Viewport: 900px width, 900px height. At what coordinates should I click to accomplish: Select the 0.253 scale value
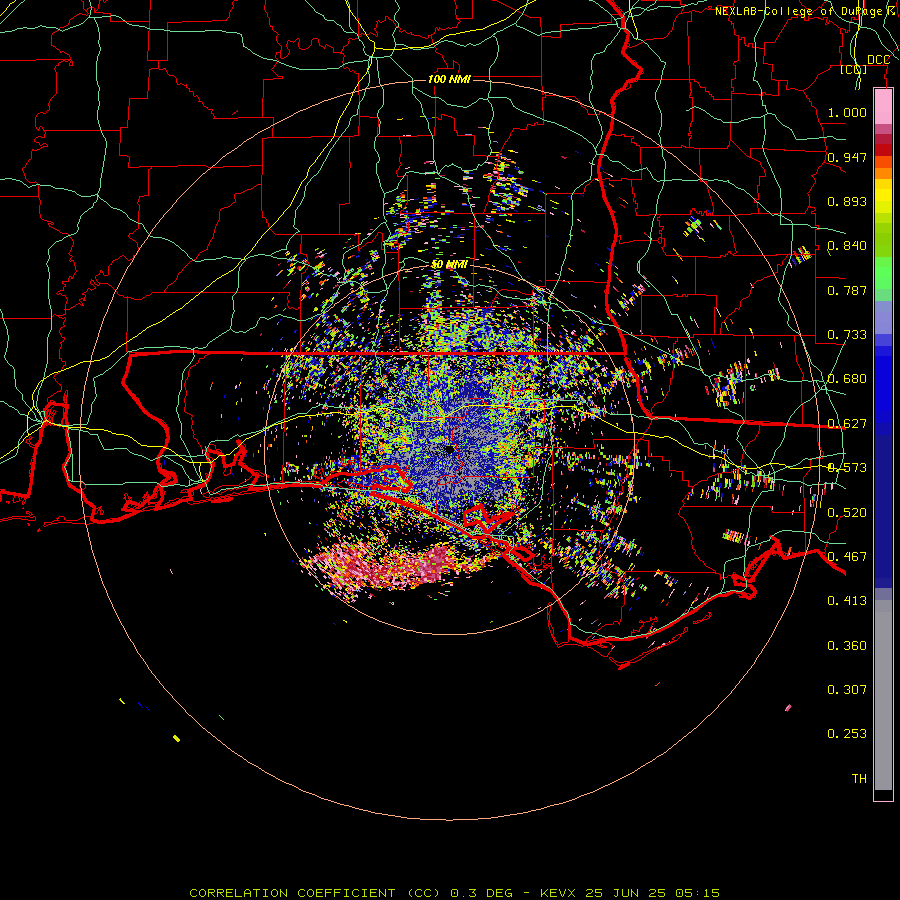[847, 734]
